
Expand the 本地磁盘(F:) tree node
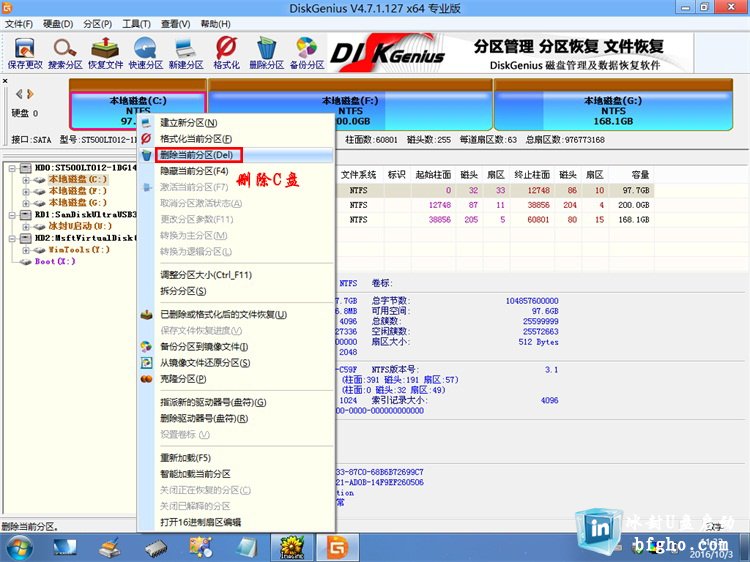point(26,191)
